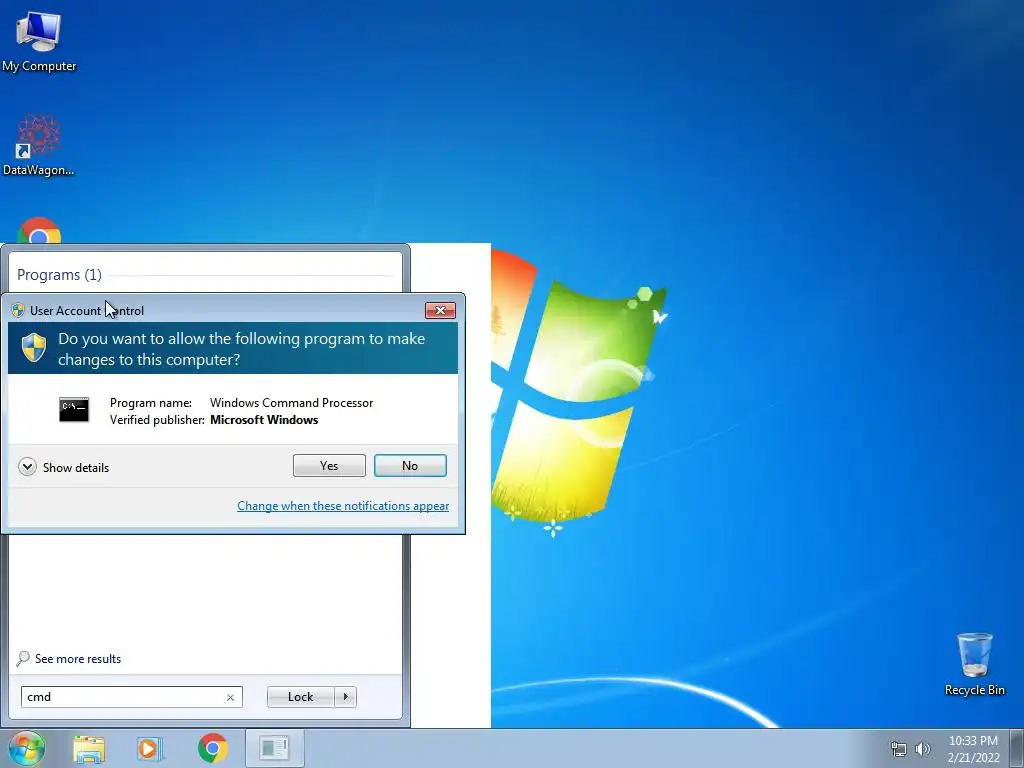Click the UAC shield icon in banner
The height and width of the screenshot is (768, 1024).
tap(34, 347)
